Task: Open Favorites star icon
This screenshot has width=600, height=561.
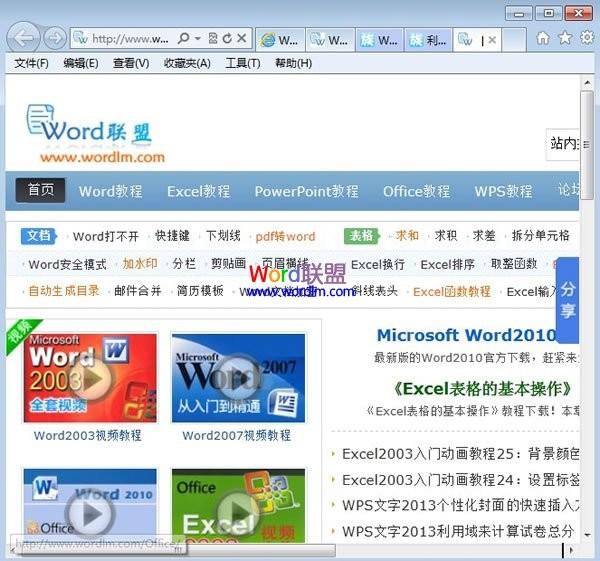Action: click(x=565, y=38)
